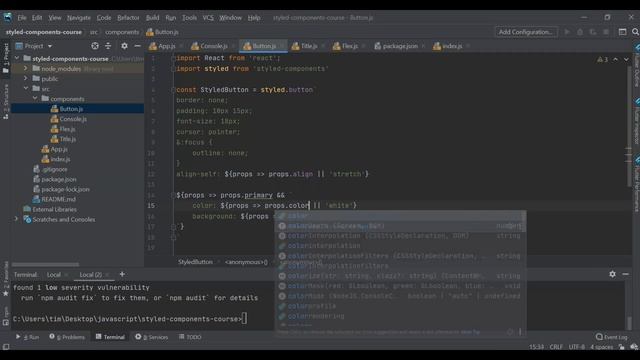Collapse the styled-components-course root folder
Image resolution: width=640 pixels, height=360 pixels.
pos(17,58)
